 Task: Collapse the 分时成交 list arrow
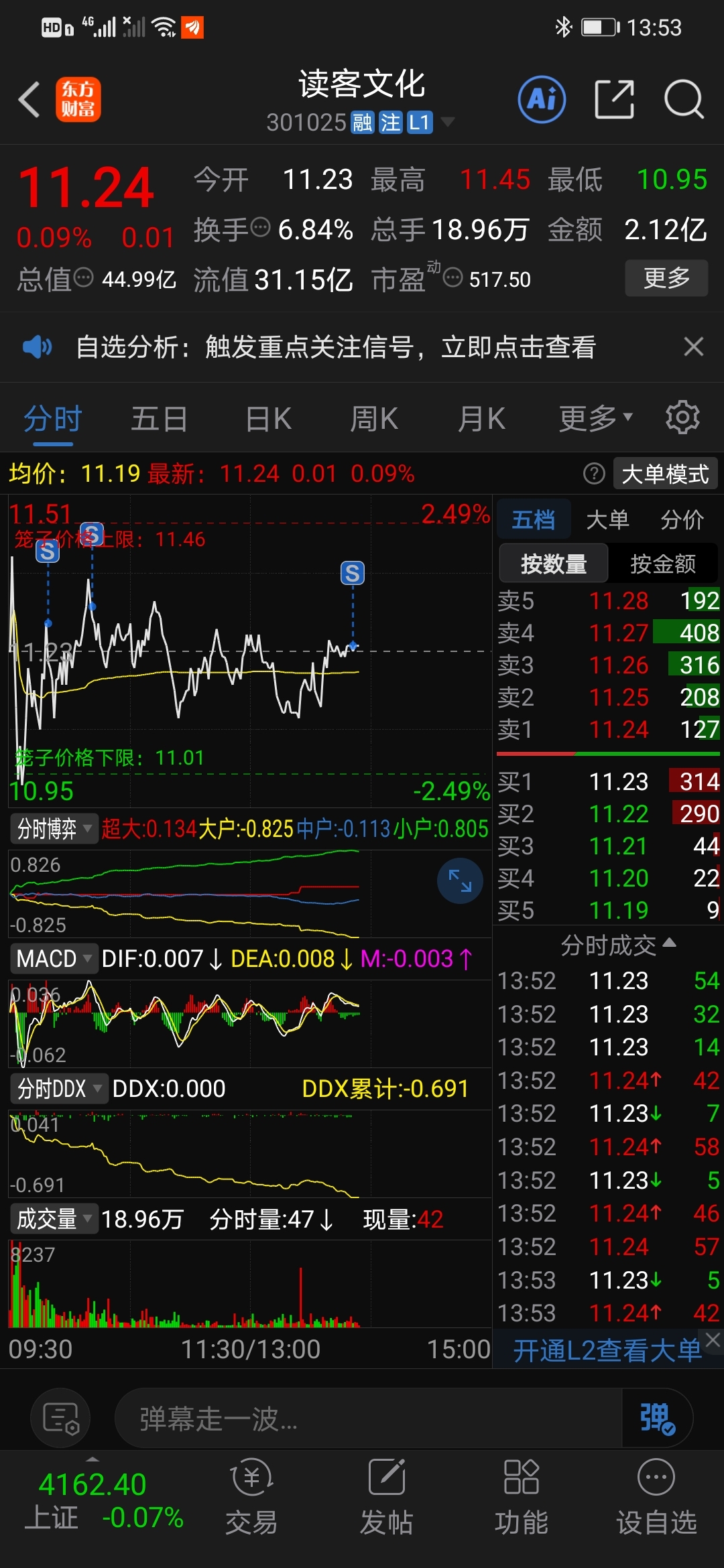click(x=669, y=943)
